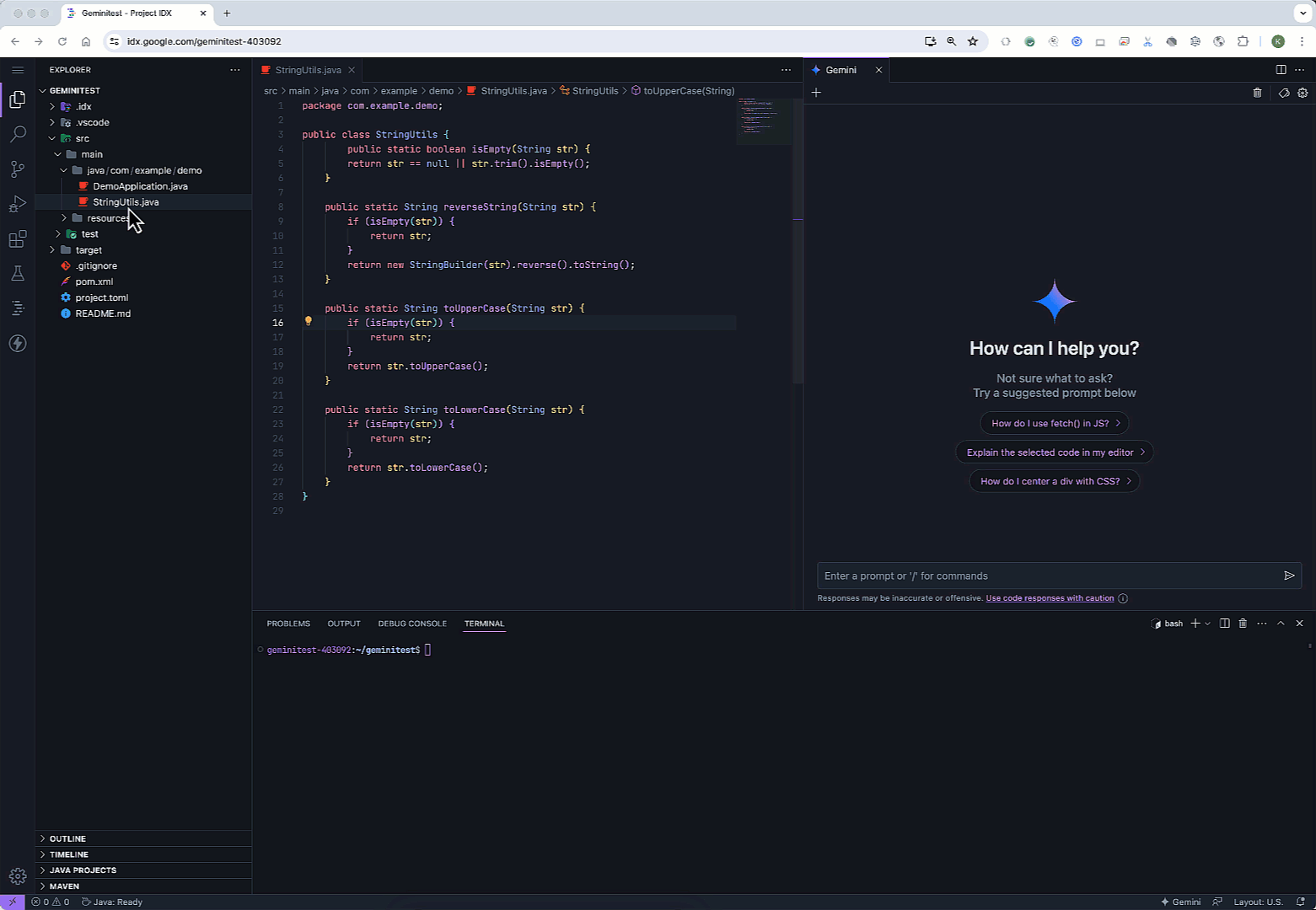
Task: Click 'Java: Ready' status item
Action: point(112,902)
